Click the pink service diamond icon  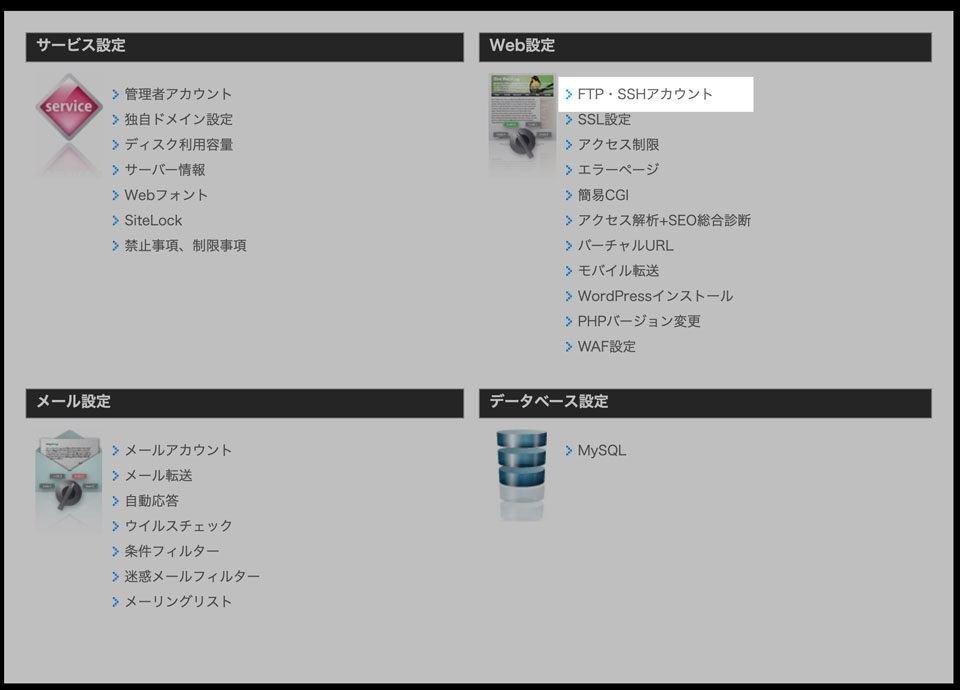click(x=69, y=107)
